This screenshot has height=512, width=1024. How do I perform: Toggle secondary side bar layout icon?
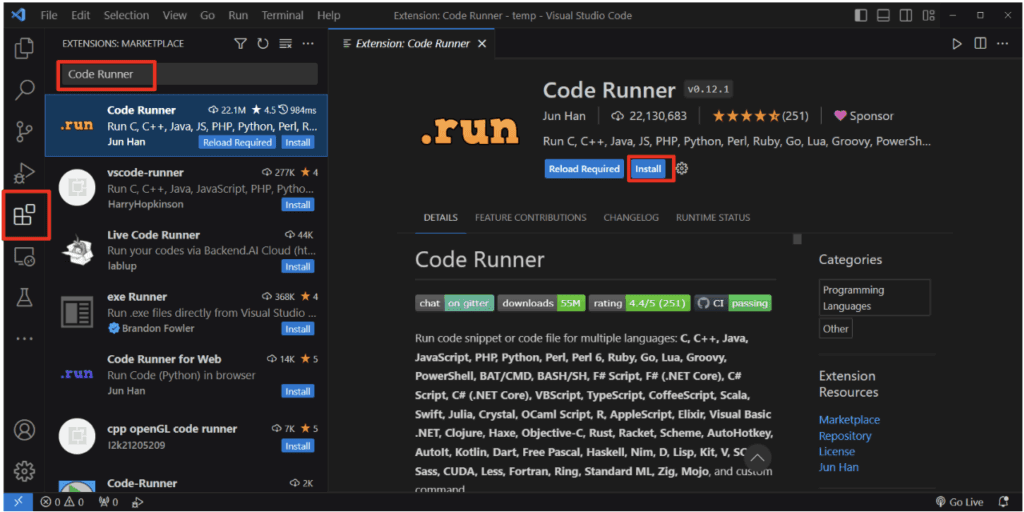tap(905, 15)
